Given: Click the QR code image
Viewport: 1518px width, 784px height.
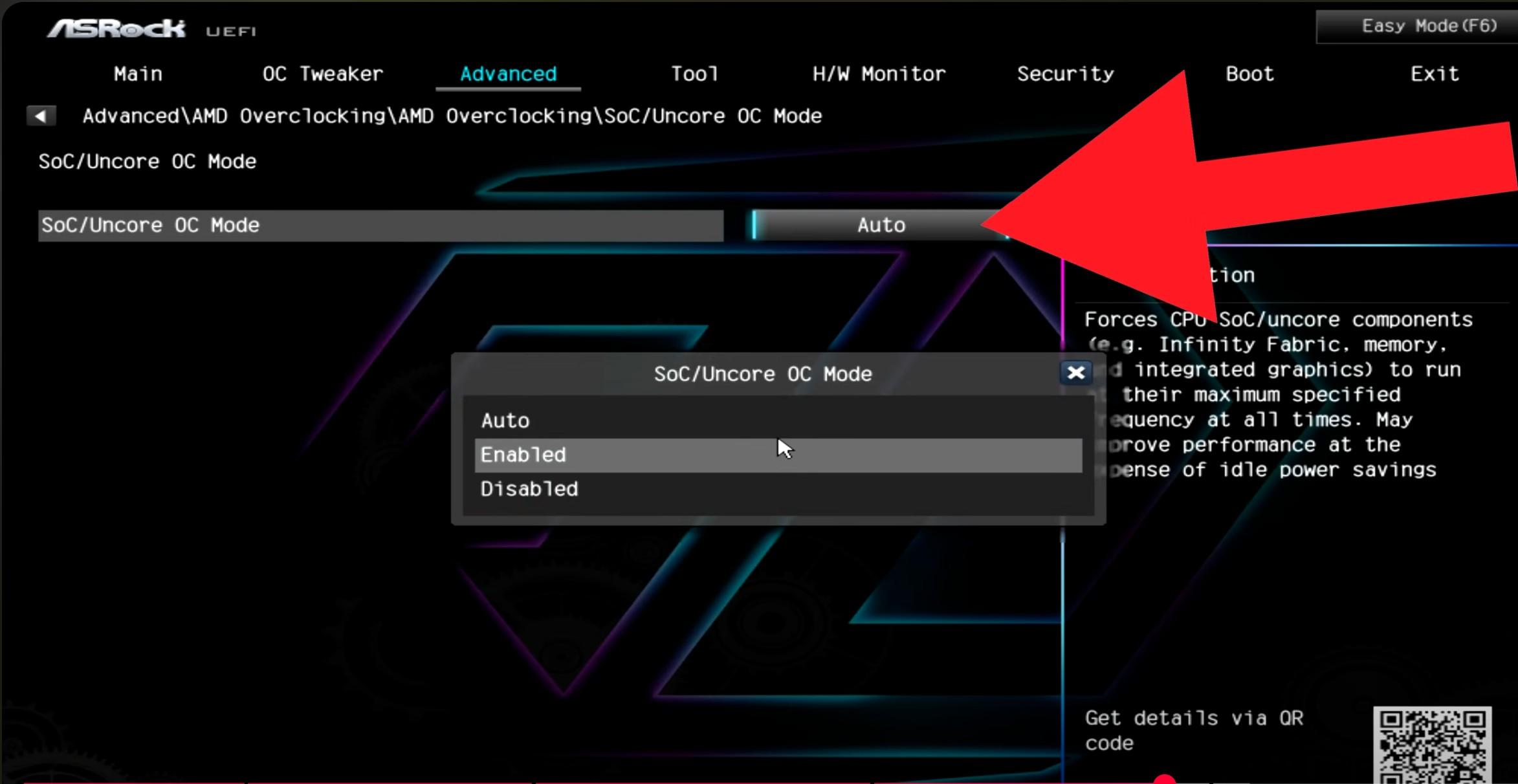Looking at the screenshot, I should point(1431,745).
